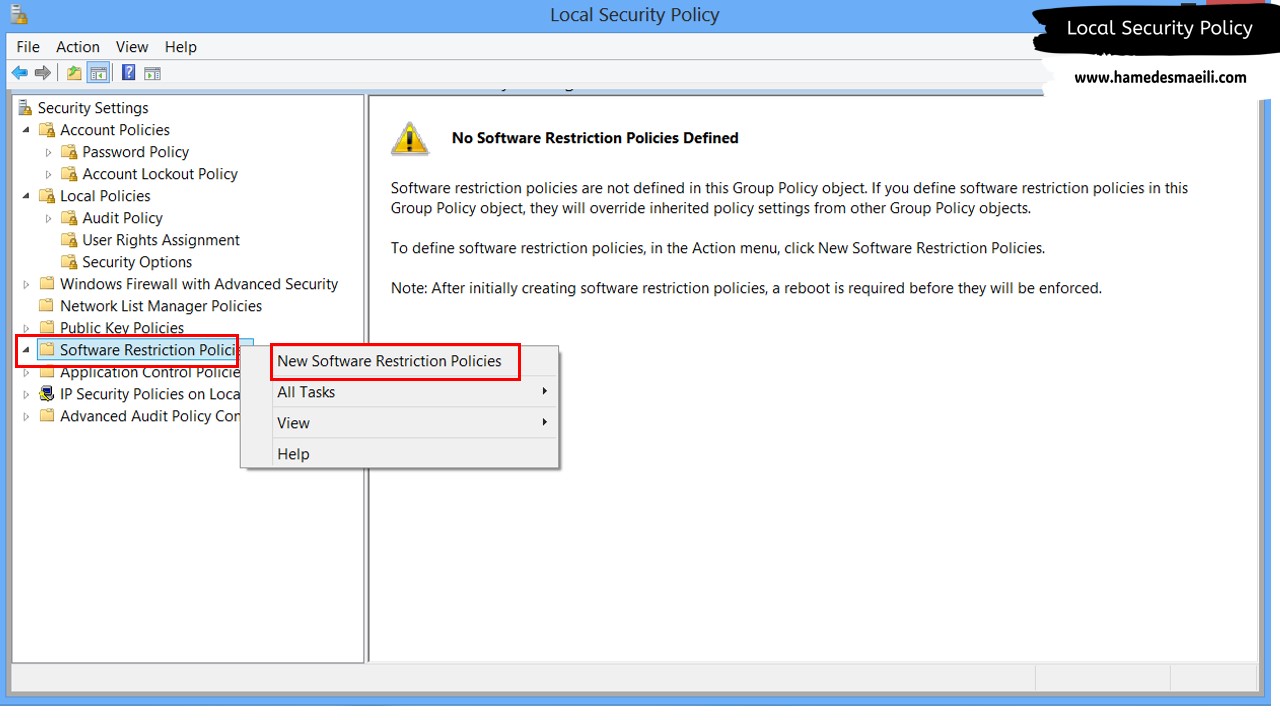Select Security Options label
Image resolution: width=1280 pixels, height=720 pixels.
click(x=137, y=262)
